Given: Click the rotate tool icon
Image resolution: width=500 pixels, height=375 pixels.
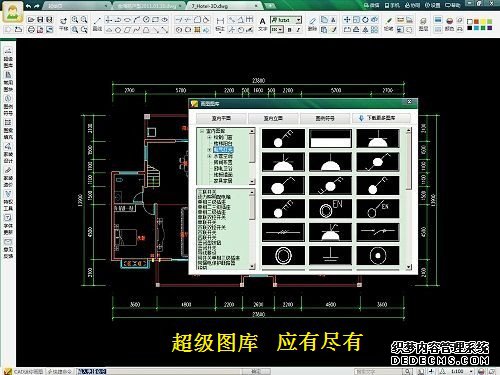Looking at the screenshot, I should tap(365, 20).
